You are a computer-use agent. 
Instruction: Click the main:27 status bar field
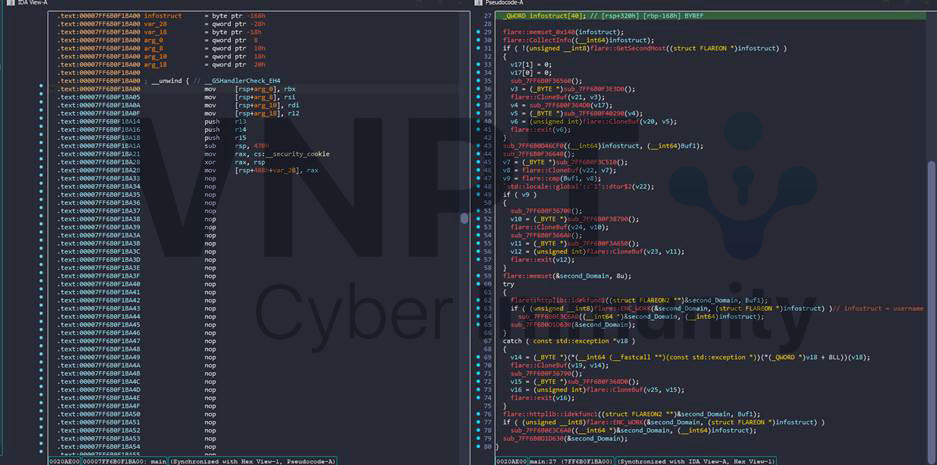[x=540, y=461]
